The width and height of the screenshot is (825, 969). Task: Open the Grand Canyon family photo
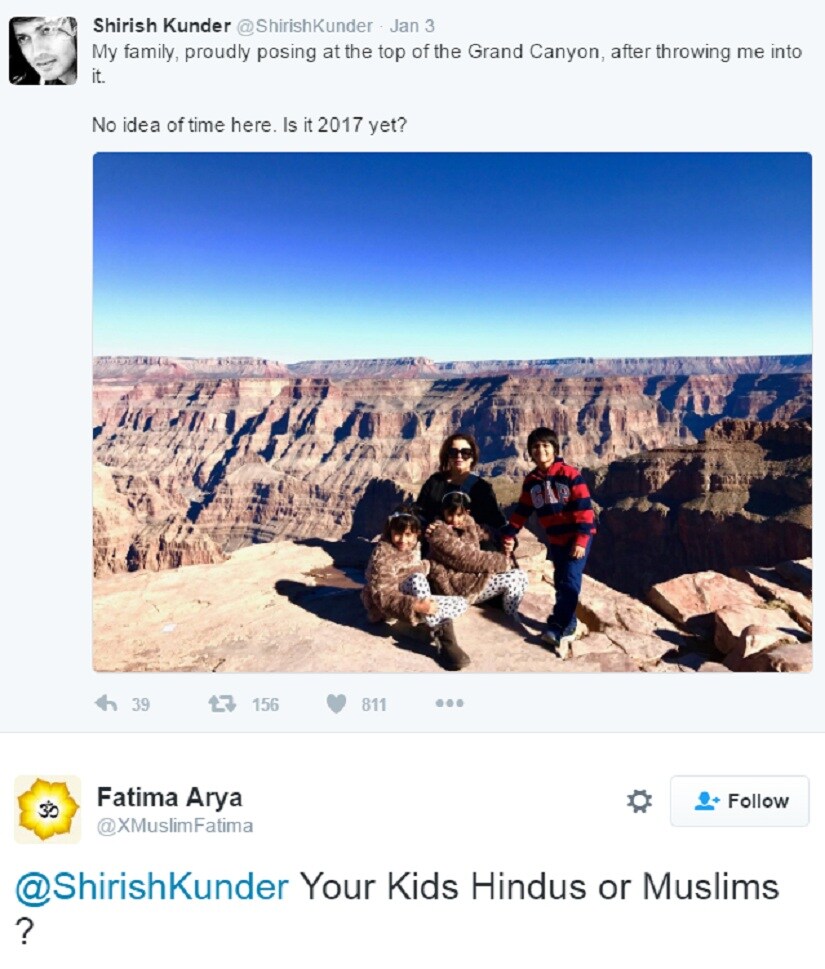click(x=452, y=412)
